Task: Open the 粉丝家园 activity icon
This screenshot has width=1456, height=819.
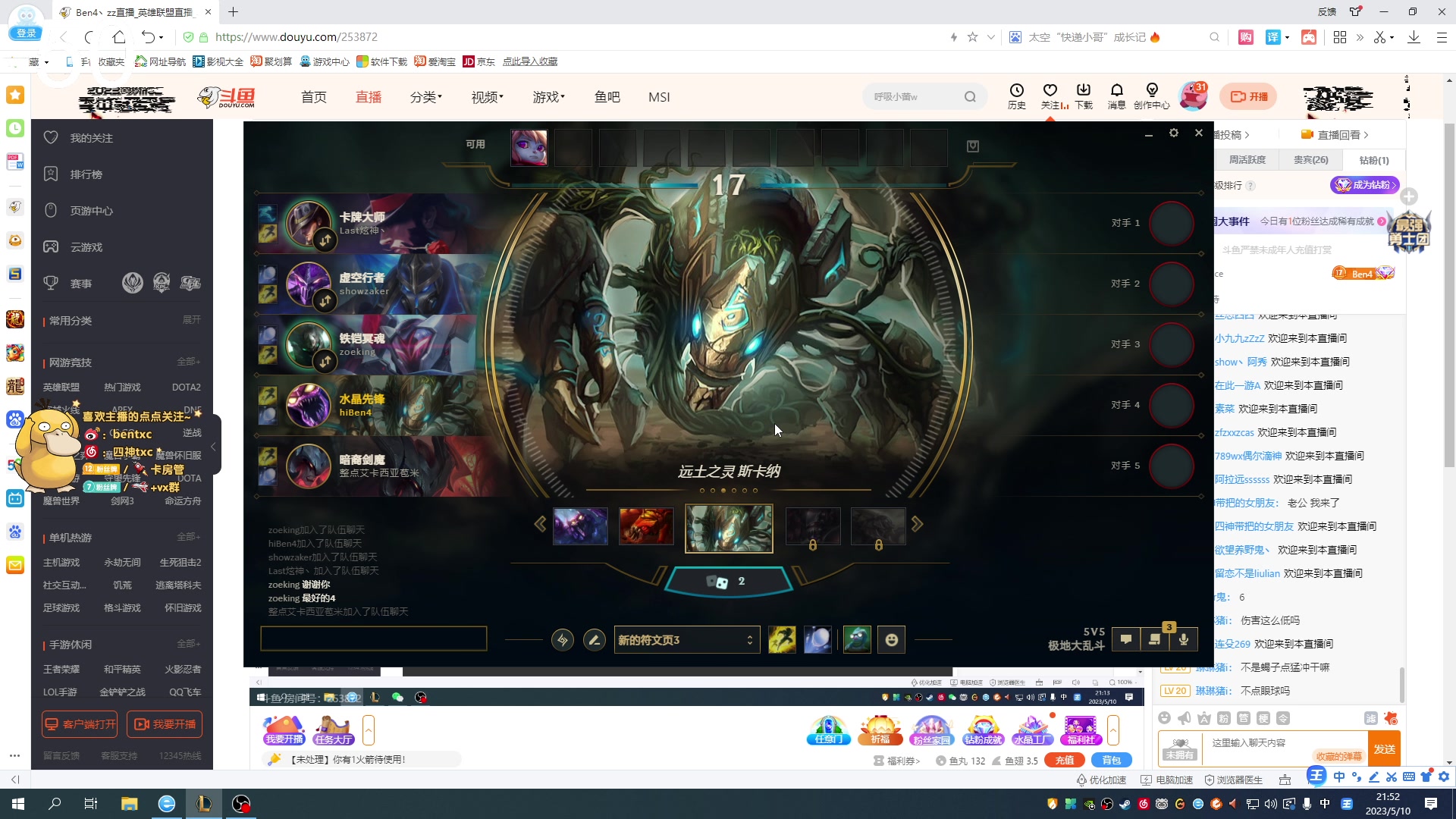Action: [931, 730]
